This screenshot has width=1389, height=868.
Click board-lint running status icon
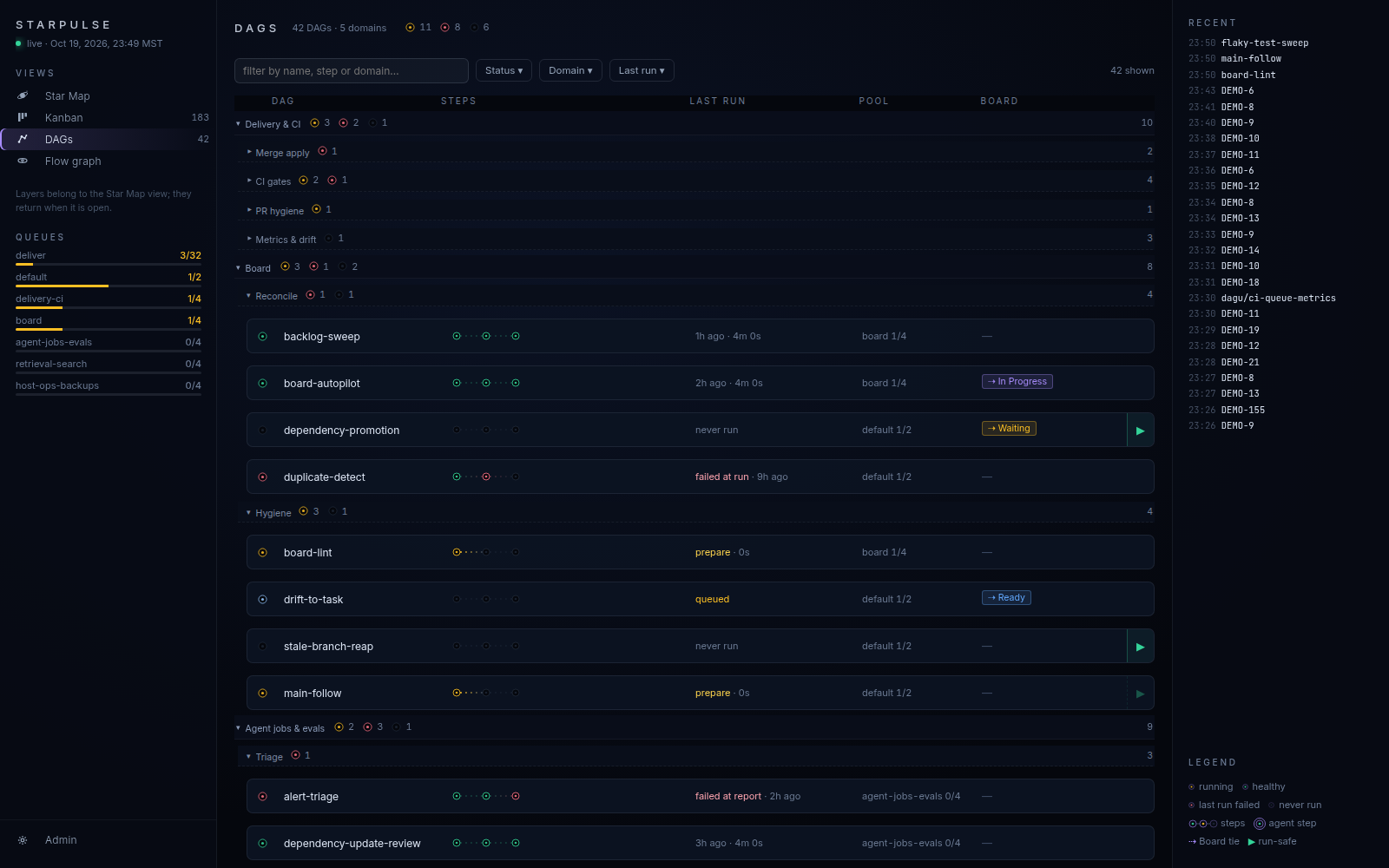pos(262,553)
